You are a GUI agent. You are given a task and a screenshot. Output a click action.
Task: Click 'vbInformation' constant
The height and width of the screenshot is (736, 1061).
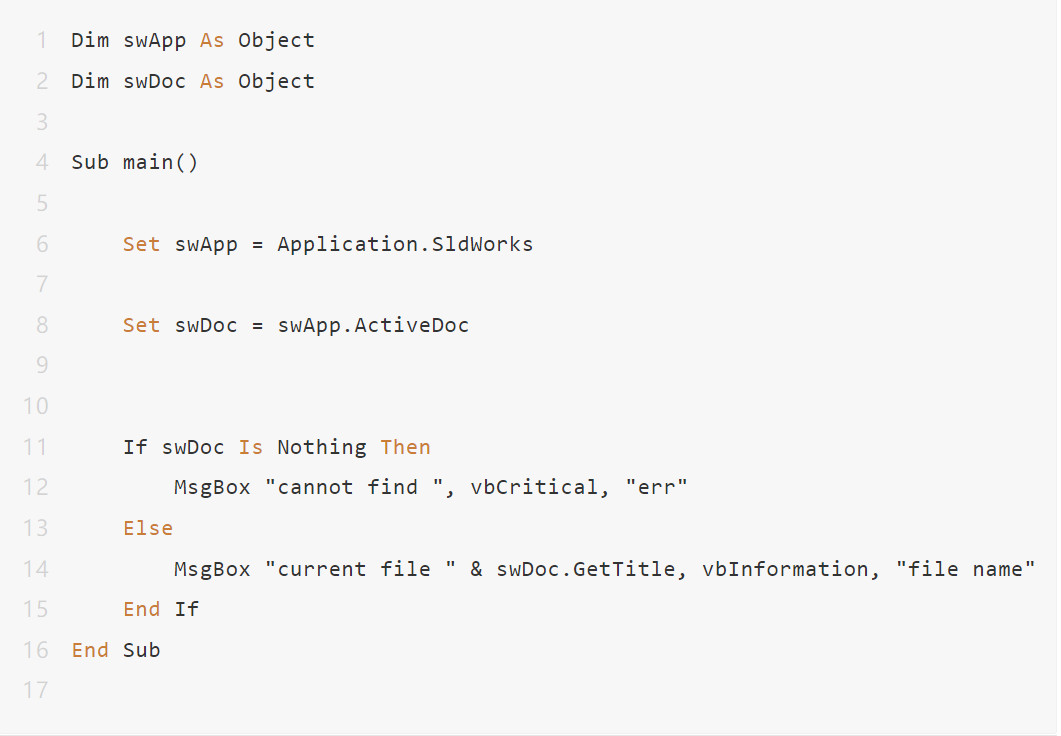pyautogui.click(x=785, y=569)
